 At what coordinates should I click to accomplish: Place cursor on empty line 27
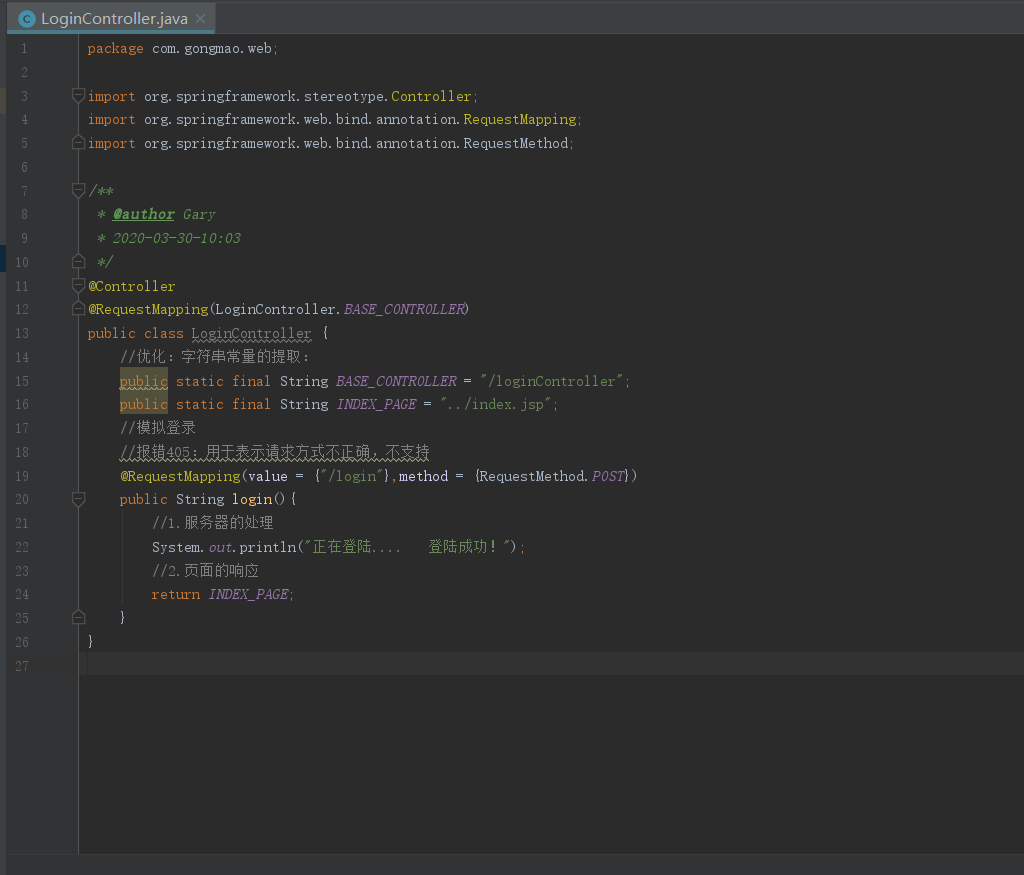coord(555,665)
